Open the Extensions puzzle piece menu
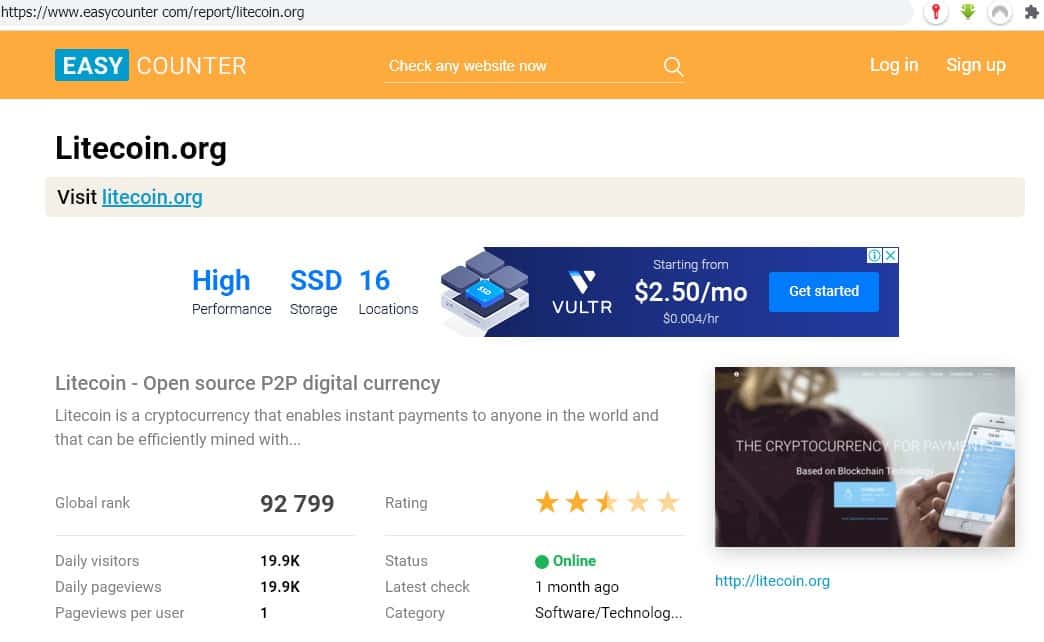1044x642 pixels. pyautogui.click(x=1031, y=13)
